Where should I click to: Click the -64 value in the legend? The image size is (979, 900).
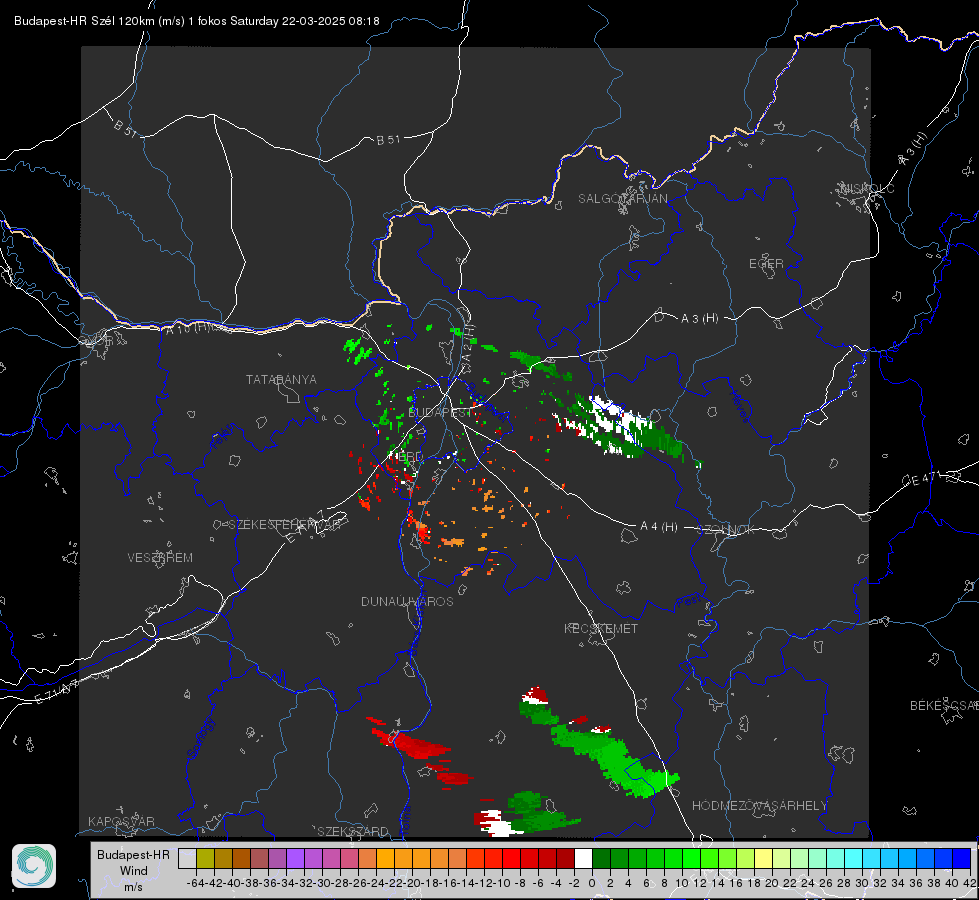coord(195,883)
